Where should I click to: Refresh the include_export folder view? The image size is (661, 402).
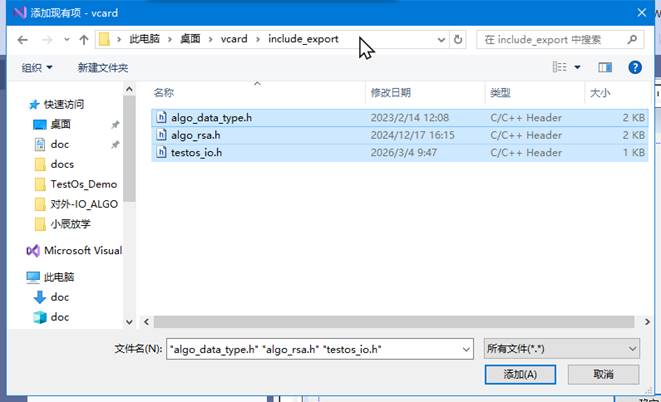[x=459, y=40]
